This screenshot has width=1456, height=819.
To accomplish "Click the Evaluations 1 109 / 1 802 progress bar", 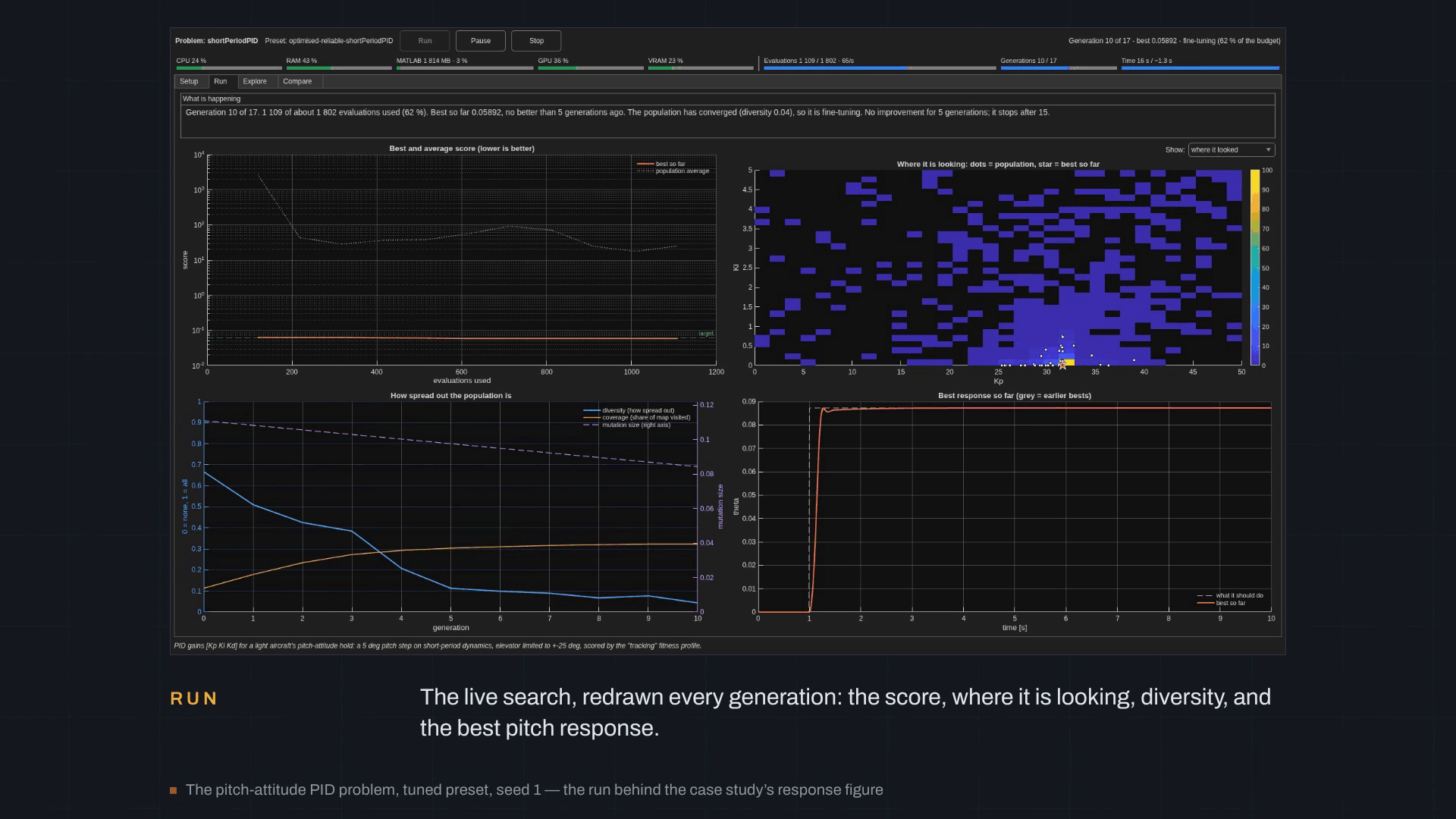I will point(880,68).
